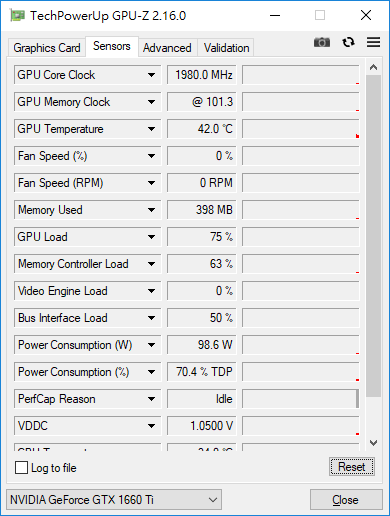
Task: Click the GPU Load history graph
Action: coord(301,237)
